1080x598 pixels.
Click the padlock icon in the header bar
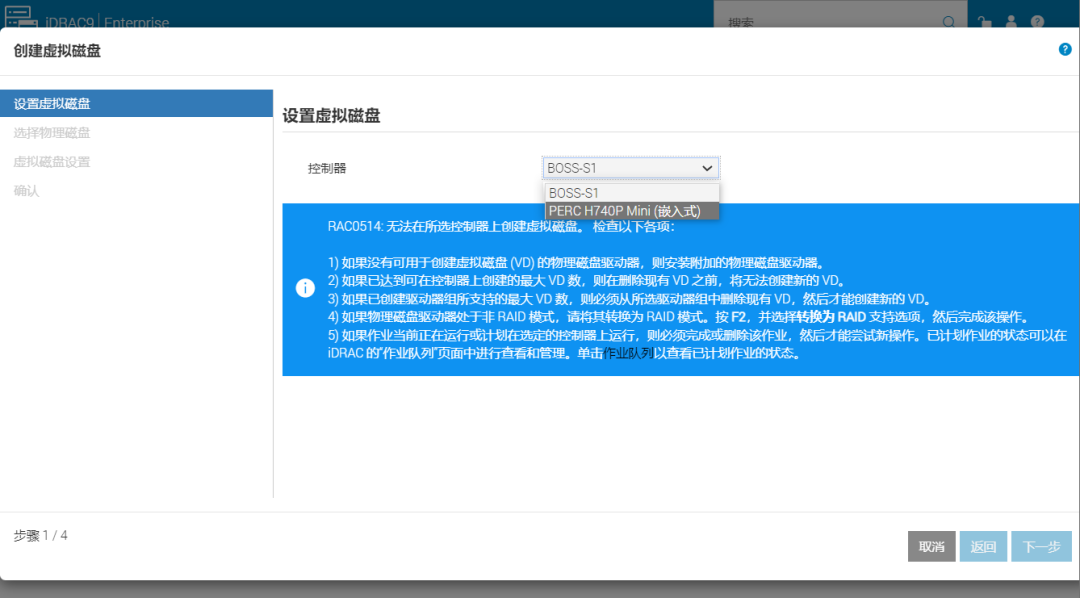click(985, 22)
